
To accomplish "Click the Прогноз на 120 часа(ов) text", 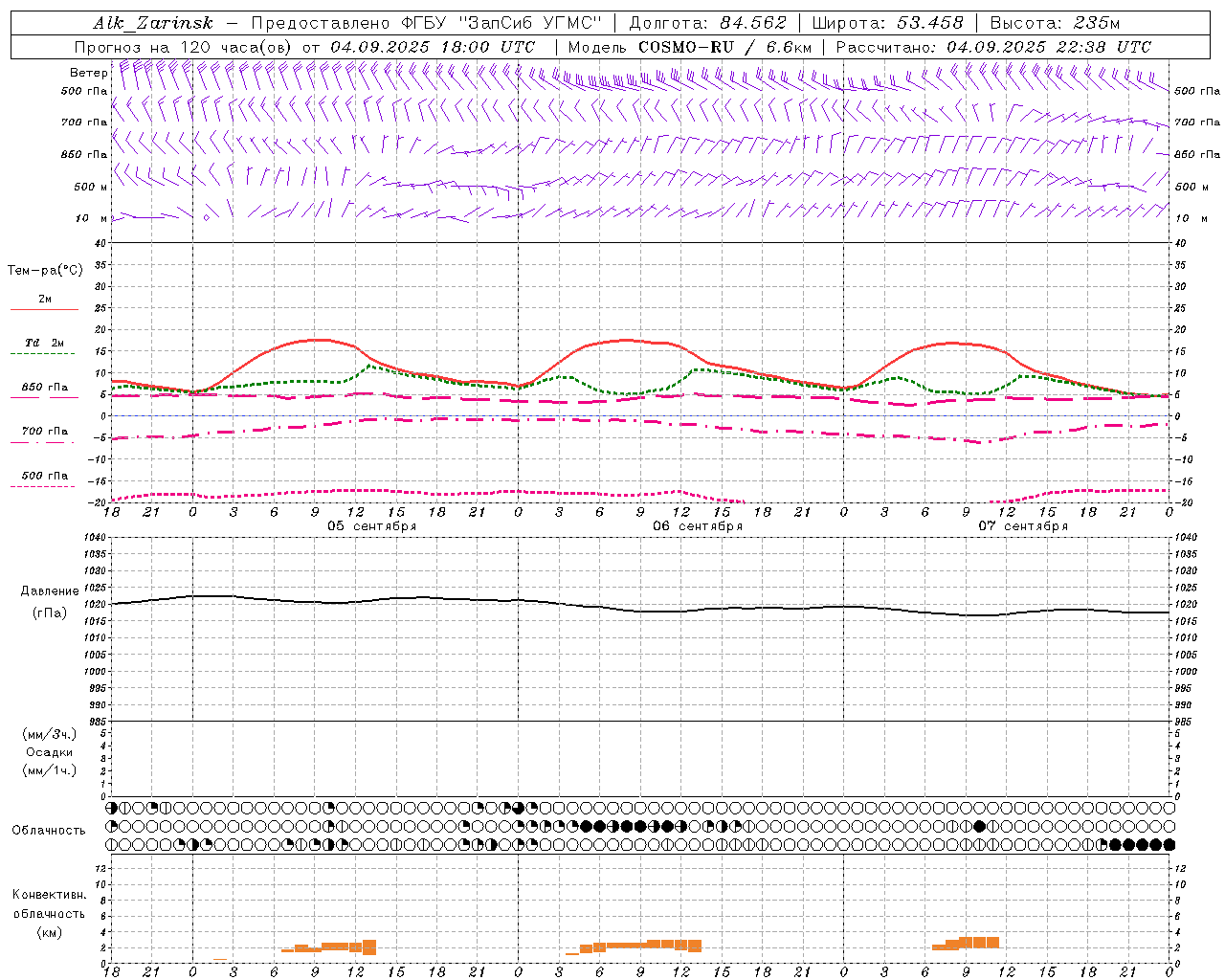I will pyautogui.click(x=185, y=47).
